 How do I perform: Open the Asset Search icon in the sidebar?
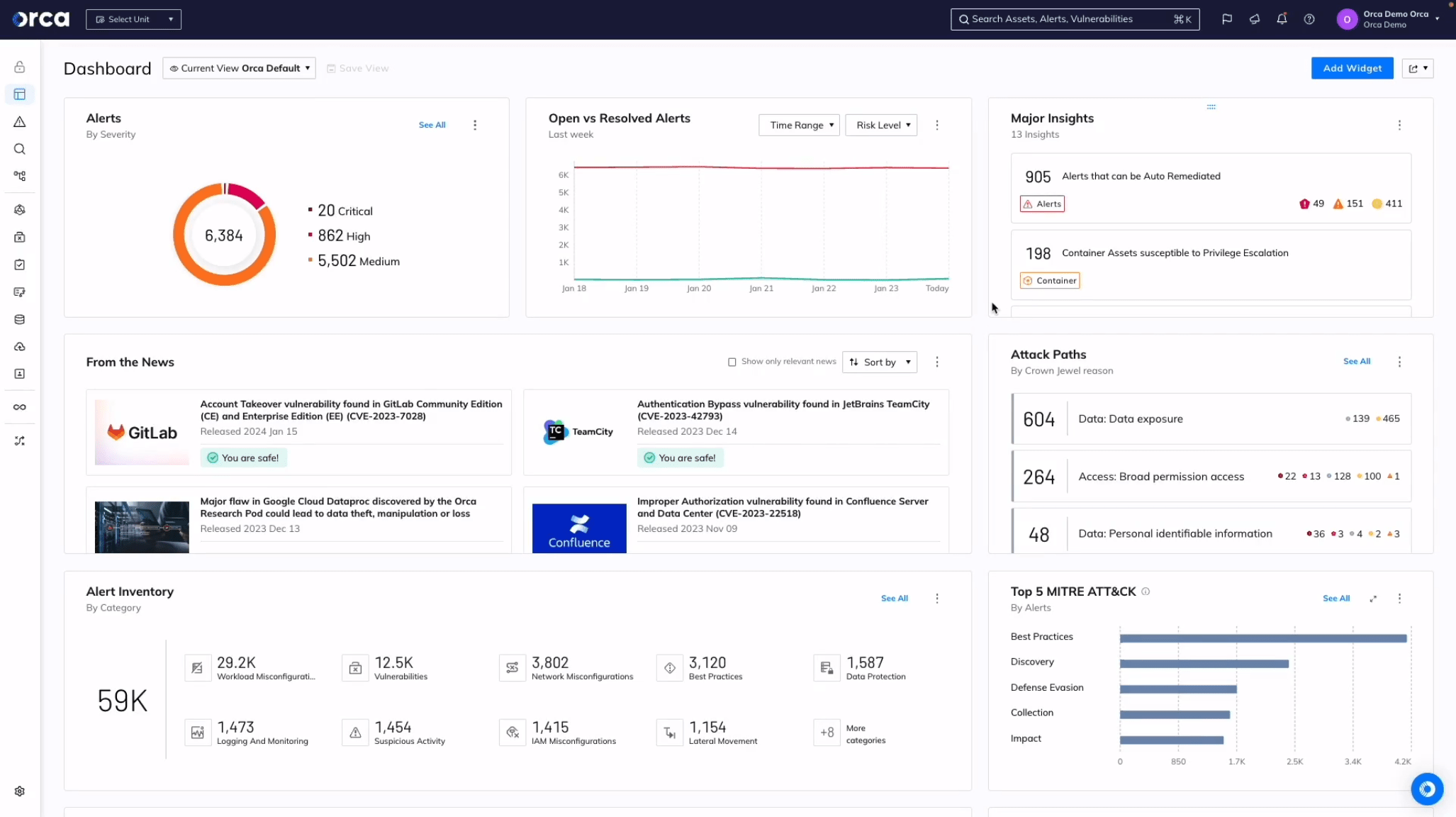19,149
